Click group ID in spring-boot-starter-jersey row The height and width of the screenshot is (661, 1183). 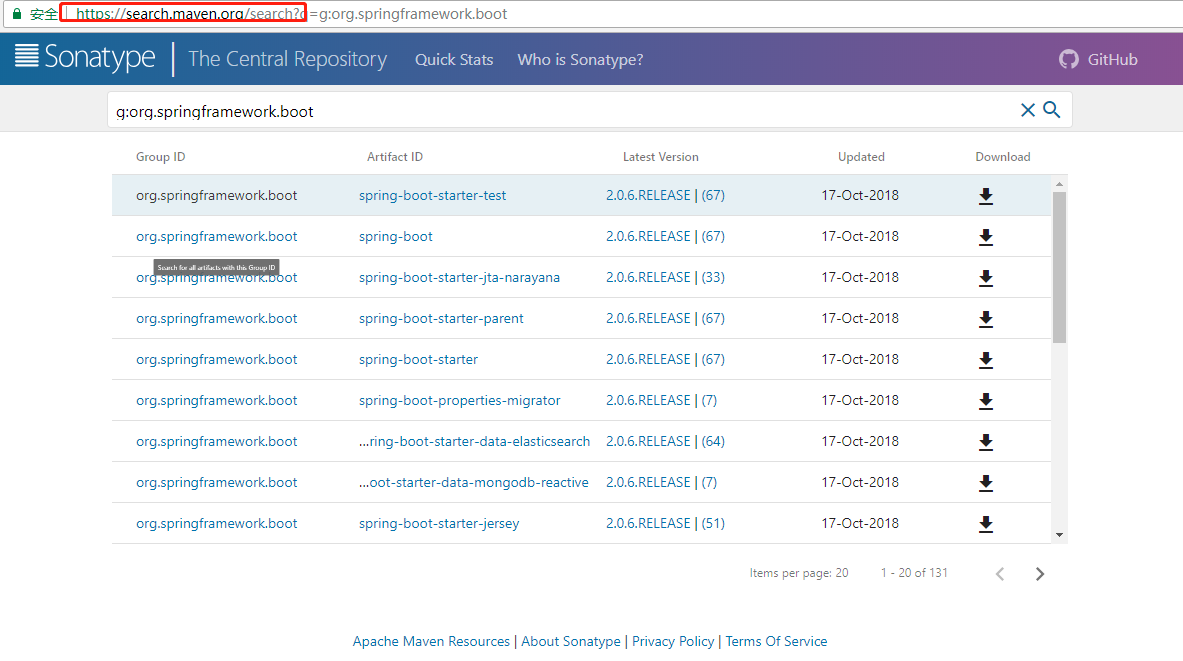pyautogui.click(x=217, y=523)
